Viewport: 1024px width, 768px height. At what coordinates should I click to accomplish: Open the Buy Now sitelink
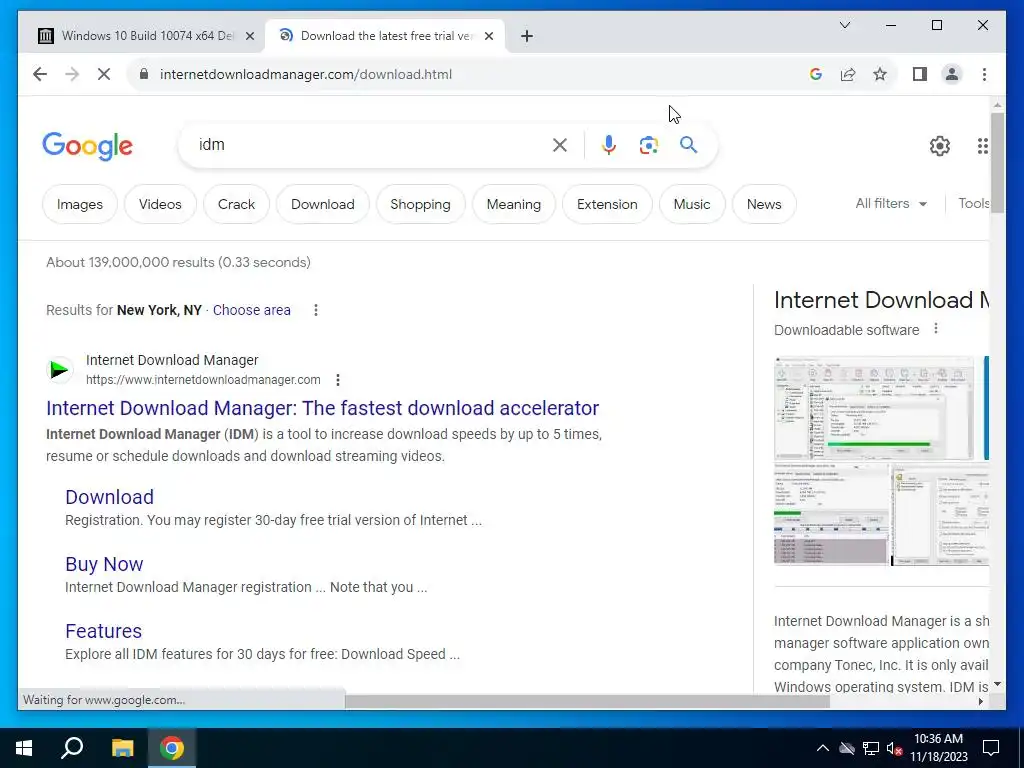click(104, 564)
